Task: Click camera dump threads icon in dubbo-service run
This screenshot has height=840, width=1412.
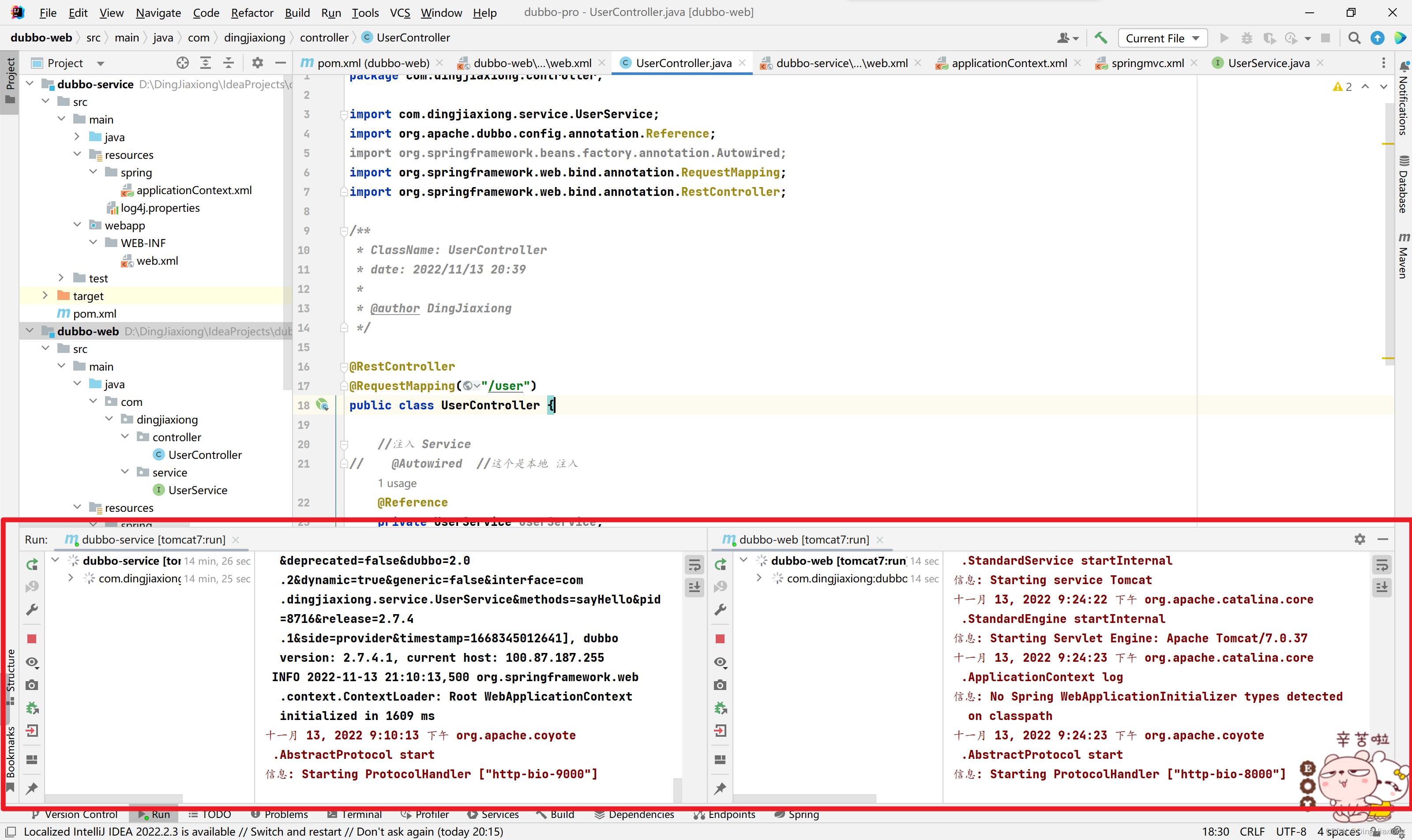Action: (32, 686)
